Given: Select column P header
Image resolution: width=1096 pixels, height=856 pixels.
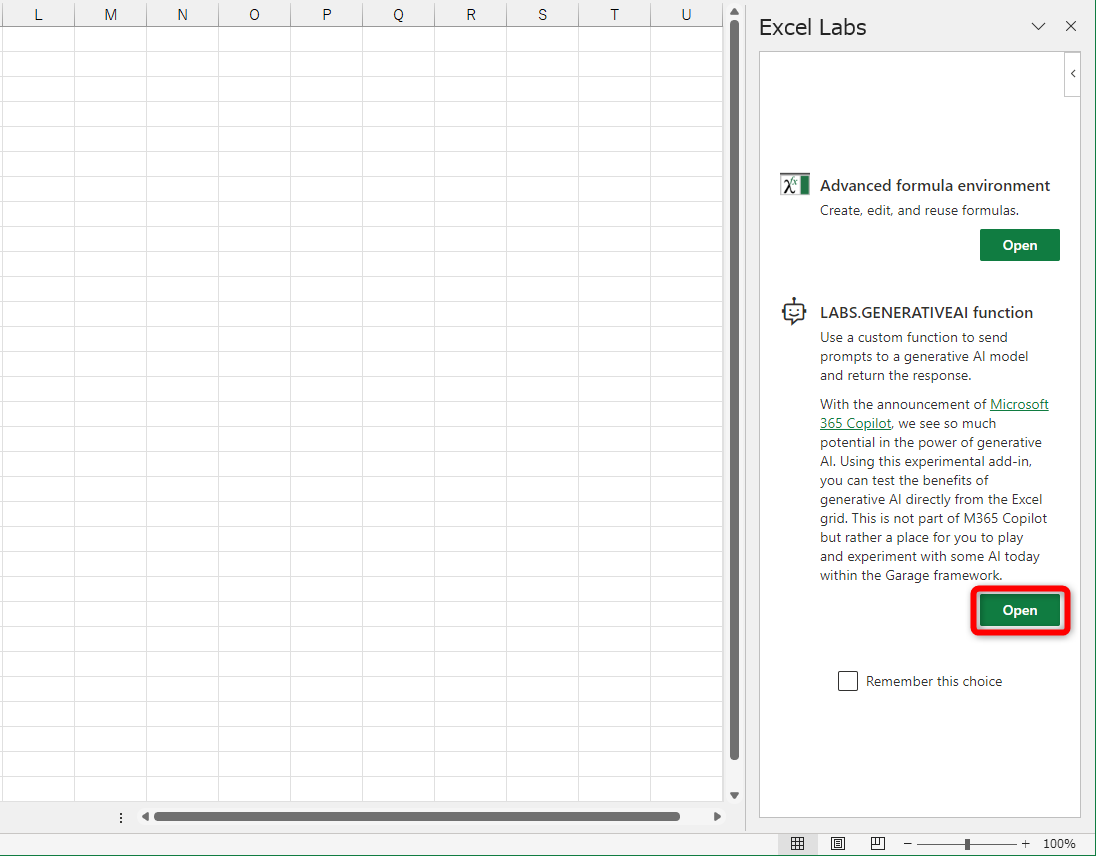Looking at the screenshot, I should [x=326, y=15].
